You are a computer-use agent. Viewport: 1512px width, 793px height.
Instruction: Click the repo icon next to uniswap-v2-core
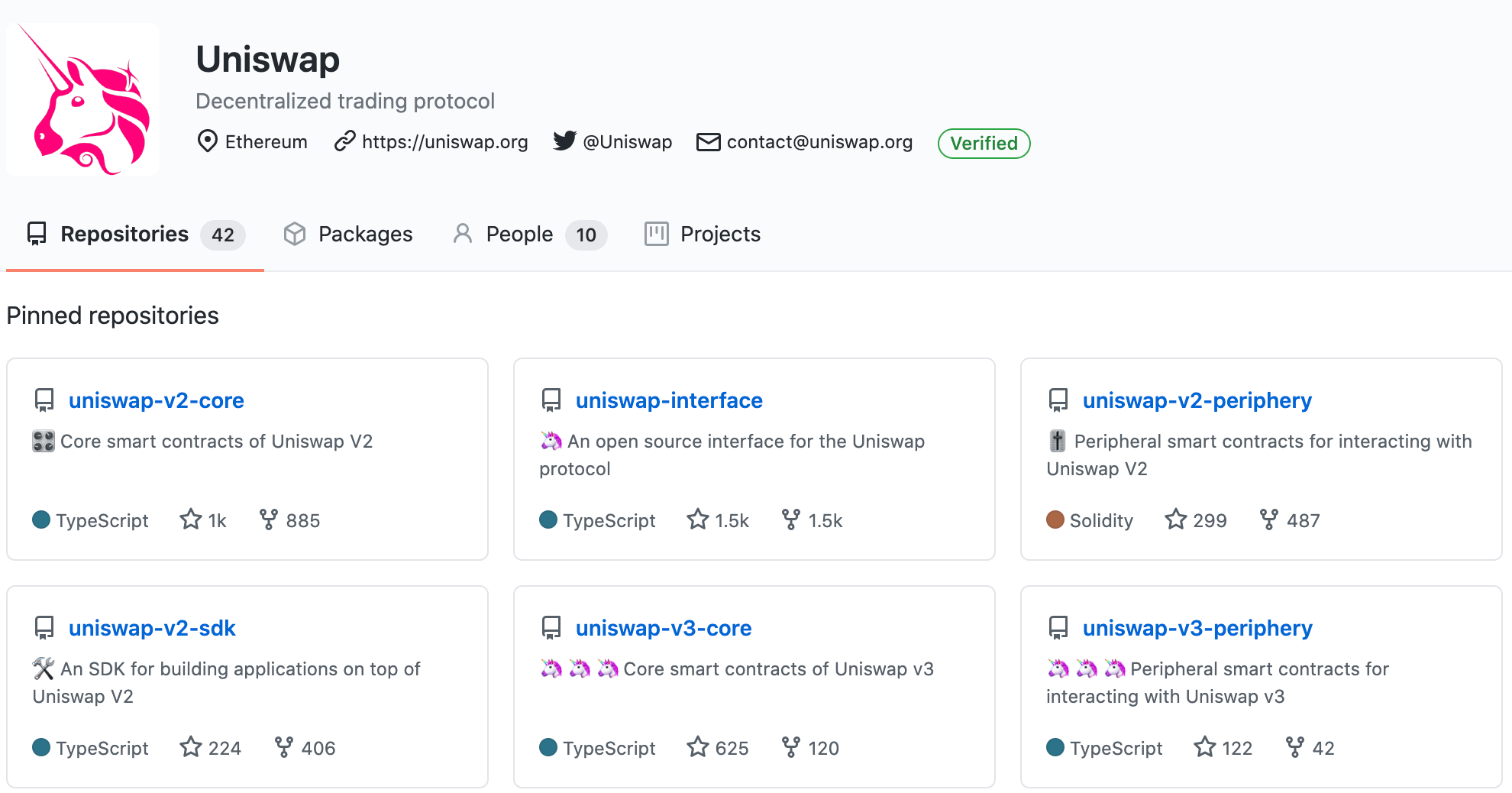coord(44,400)
